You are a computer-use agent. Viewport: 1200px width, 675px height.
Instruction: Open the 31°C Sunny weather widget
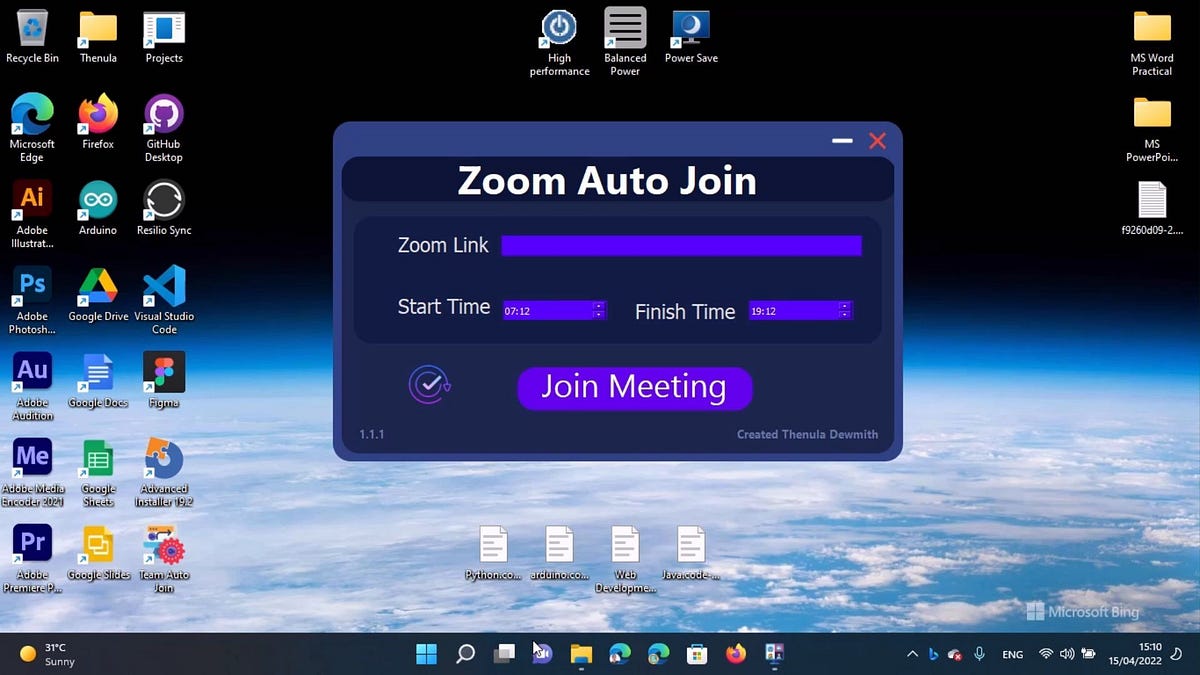tap(45, 654)
